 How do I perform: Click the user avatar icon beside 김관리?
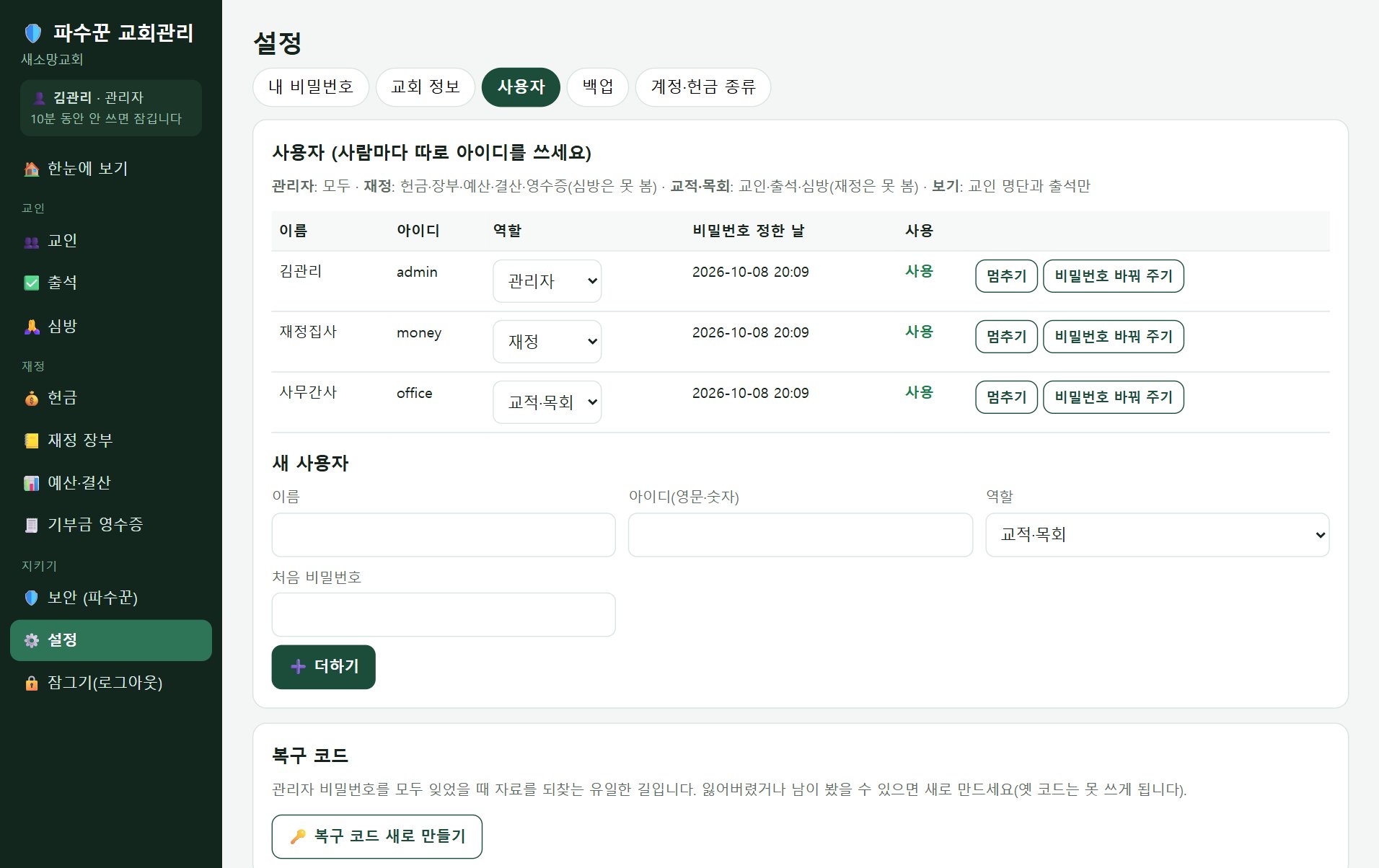coord(40,98)
